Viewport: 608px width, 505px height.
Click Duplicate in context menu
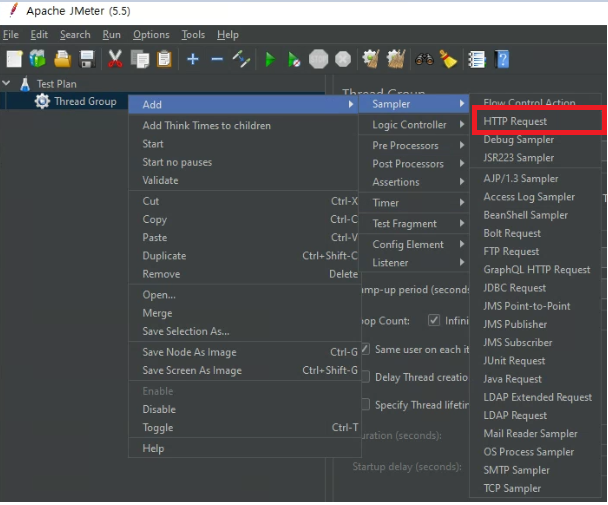244,256
